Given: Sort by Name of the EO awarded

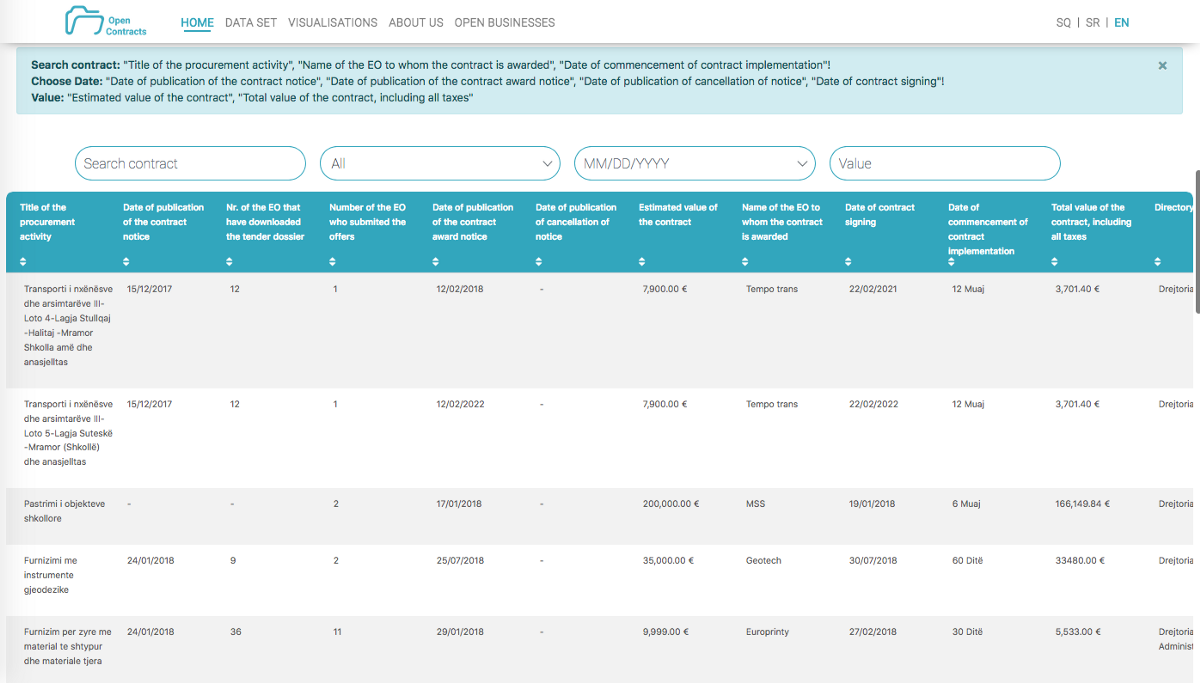Looking at the screenshot, I should (746, 262).
